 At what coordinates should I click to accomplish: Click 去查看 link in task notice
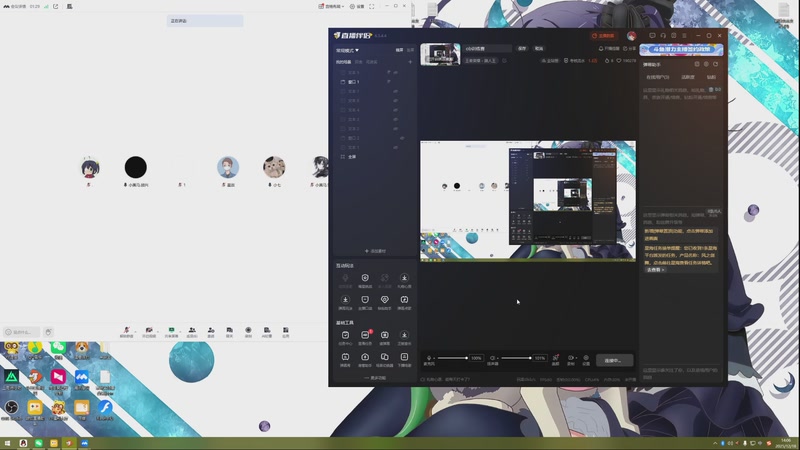656,269
